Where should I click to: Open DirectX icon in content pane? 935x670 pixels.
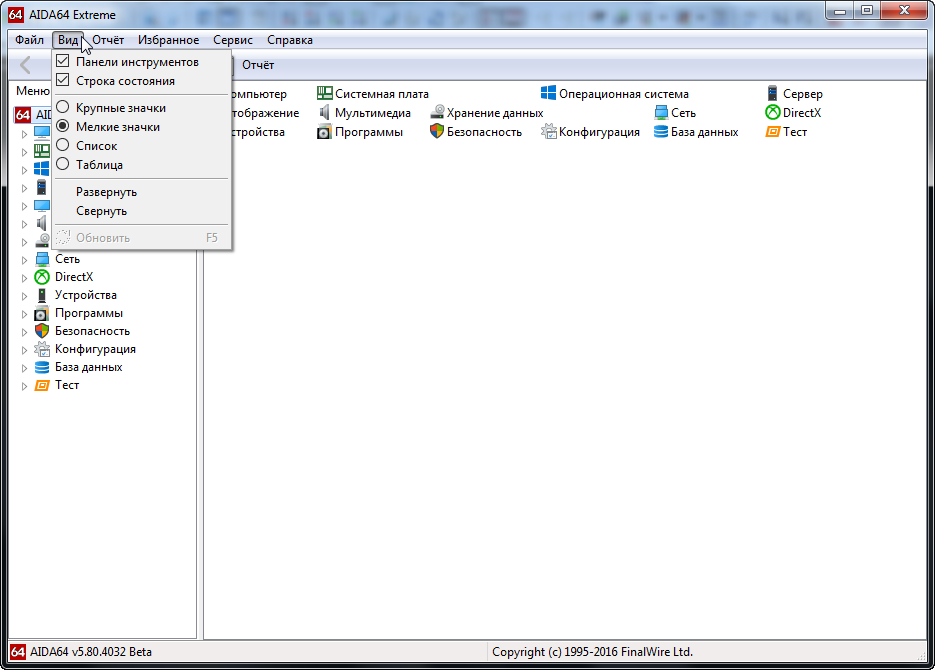tap(772, 112)
